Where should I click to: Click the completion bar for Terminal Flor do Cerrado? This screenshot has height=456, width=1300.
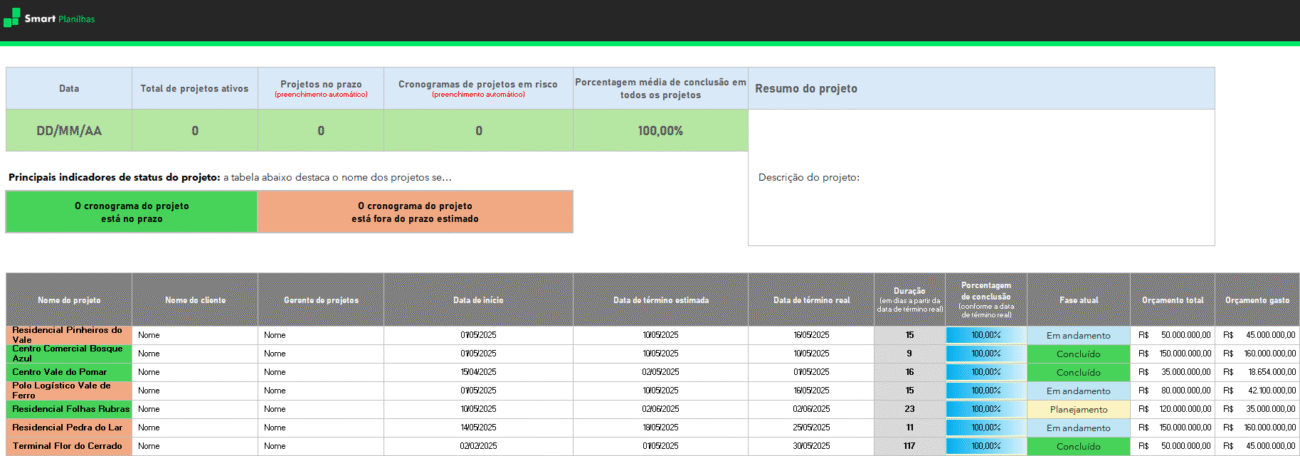pyautogui.click(x=986, y=446)
